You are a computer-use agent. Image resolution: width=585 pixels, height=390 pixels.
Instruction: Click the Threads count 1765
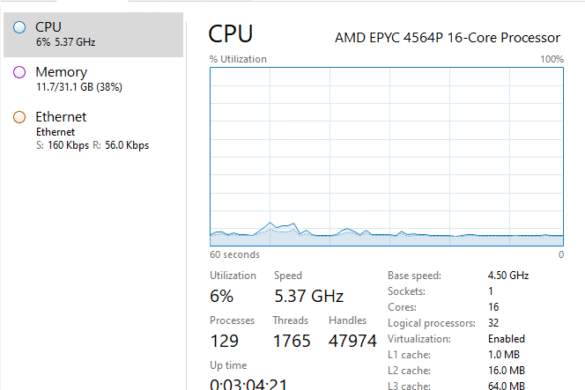291,341
